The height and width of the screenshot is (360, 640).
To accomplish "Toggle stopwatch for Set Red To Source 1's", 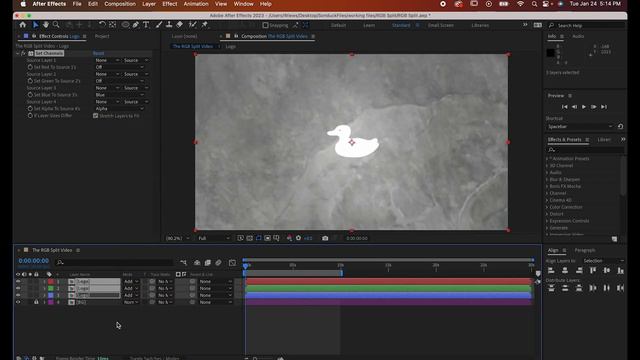I will pyautogui.click(x=30, y=67).
